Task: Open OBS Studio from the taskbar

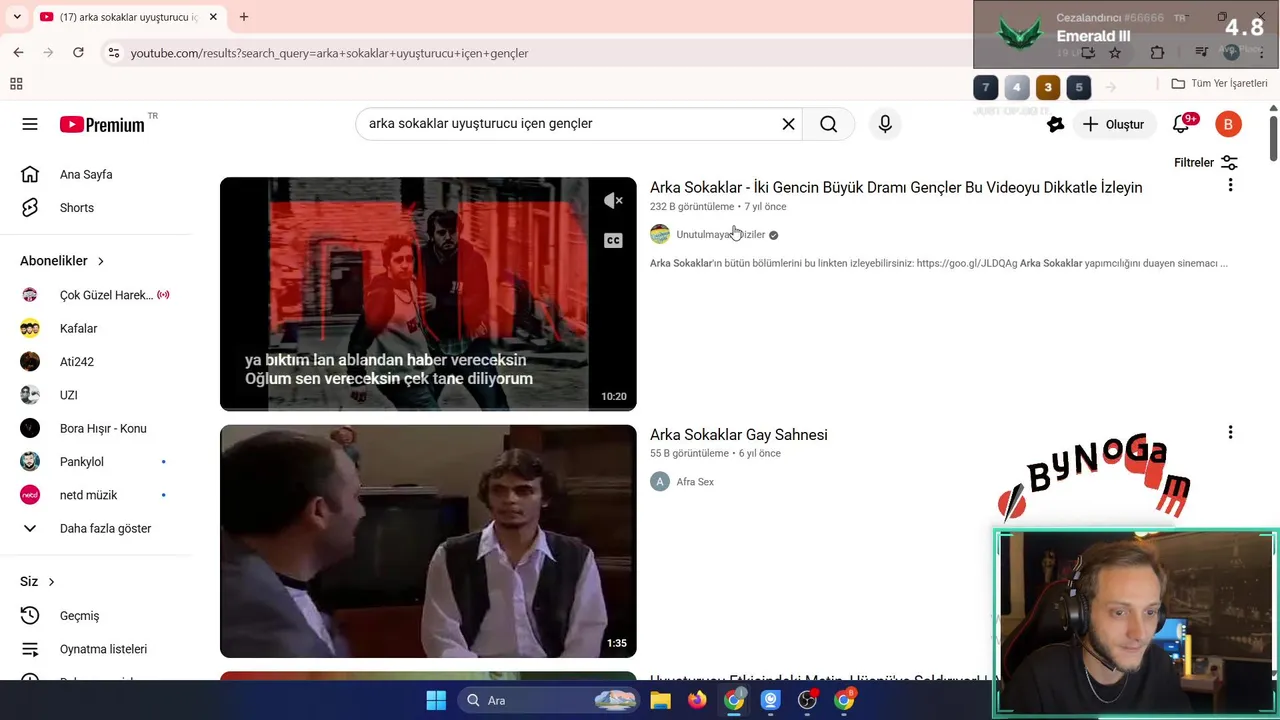Action: [x=807, y=700]
